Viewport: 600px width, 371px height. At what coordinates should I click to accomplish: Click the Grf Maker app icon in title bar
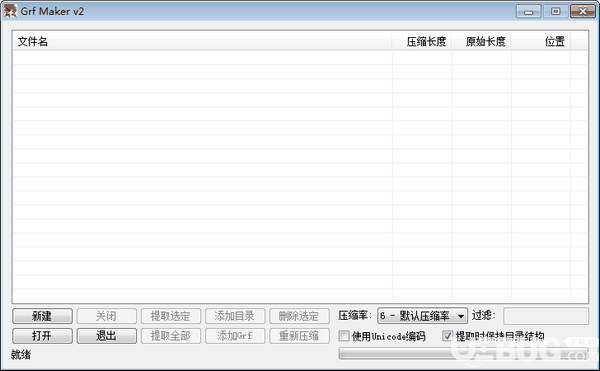(10, 11)
